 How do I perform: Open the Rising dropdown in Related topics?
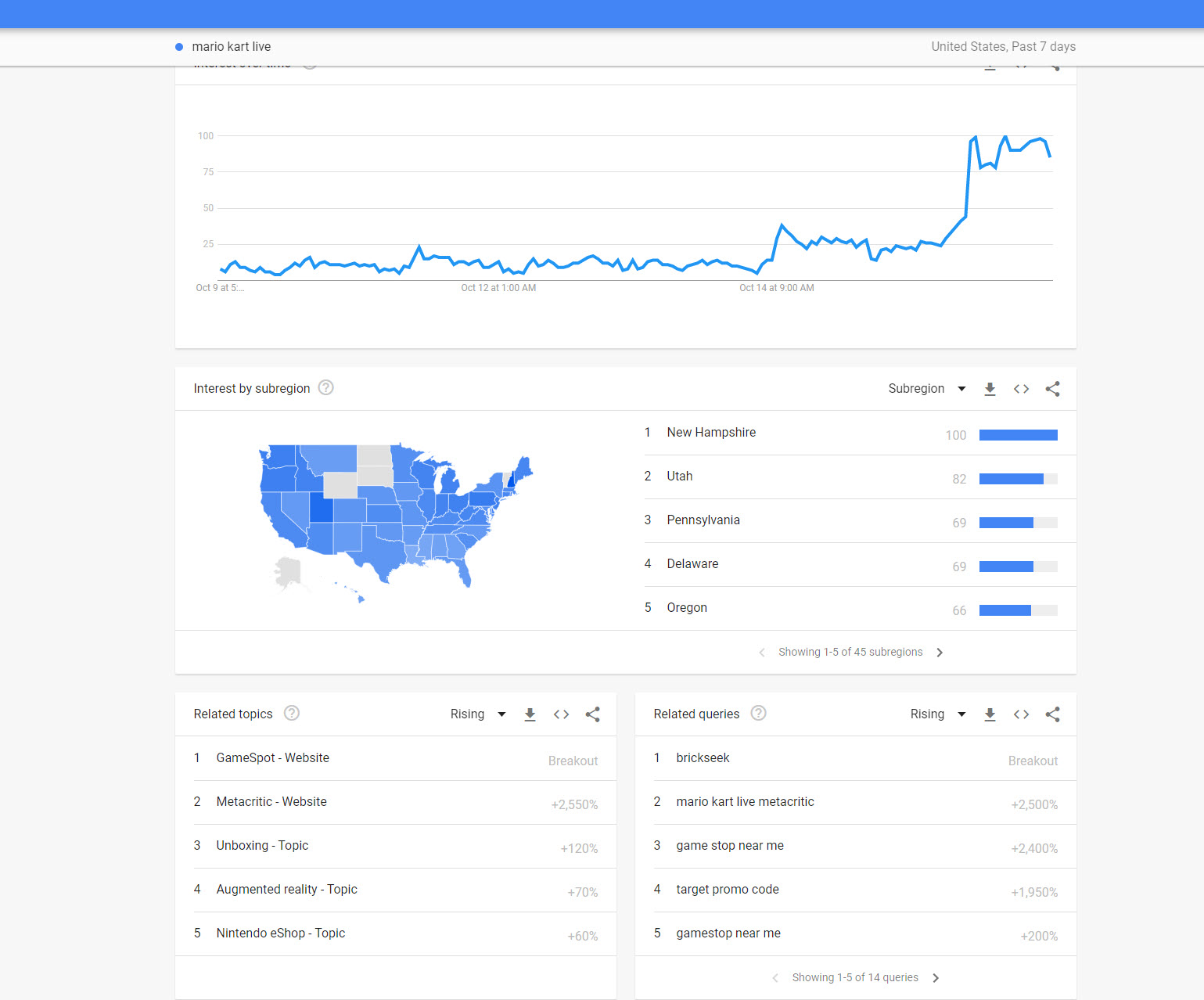(x=478, y=714)
